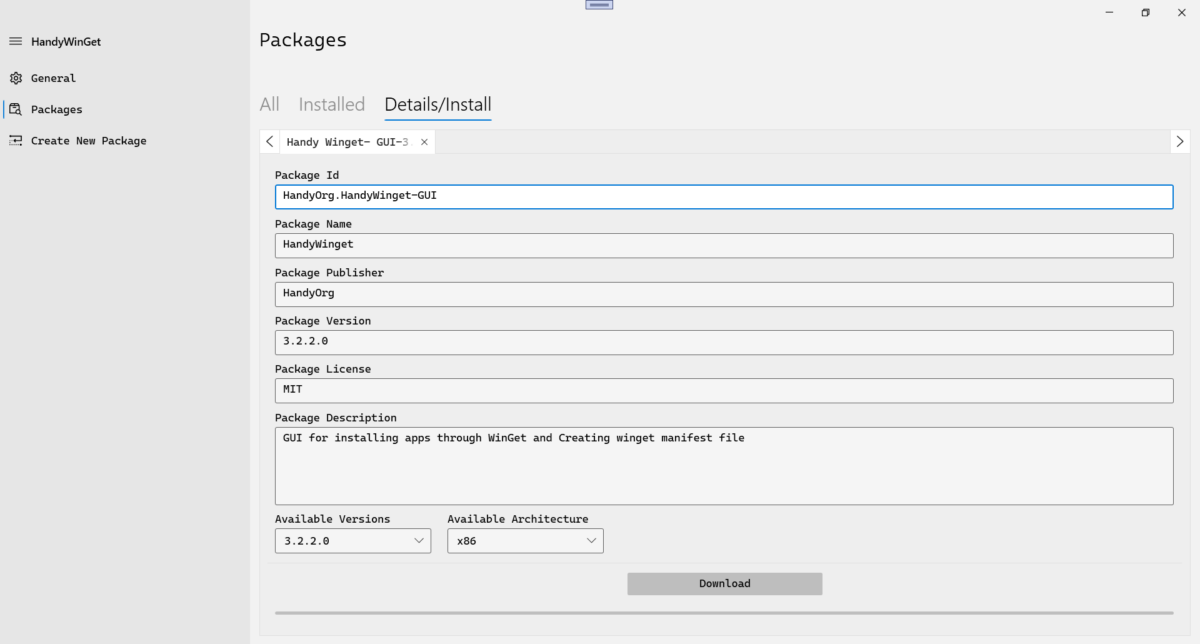Close the HandyWinGet window
Image resolution: width=1200 pixels, height=644 pixels.
pyautogui.click(x=1182, y=12)
